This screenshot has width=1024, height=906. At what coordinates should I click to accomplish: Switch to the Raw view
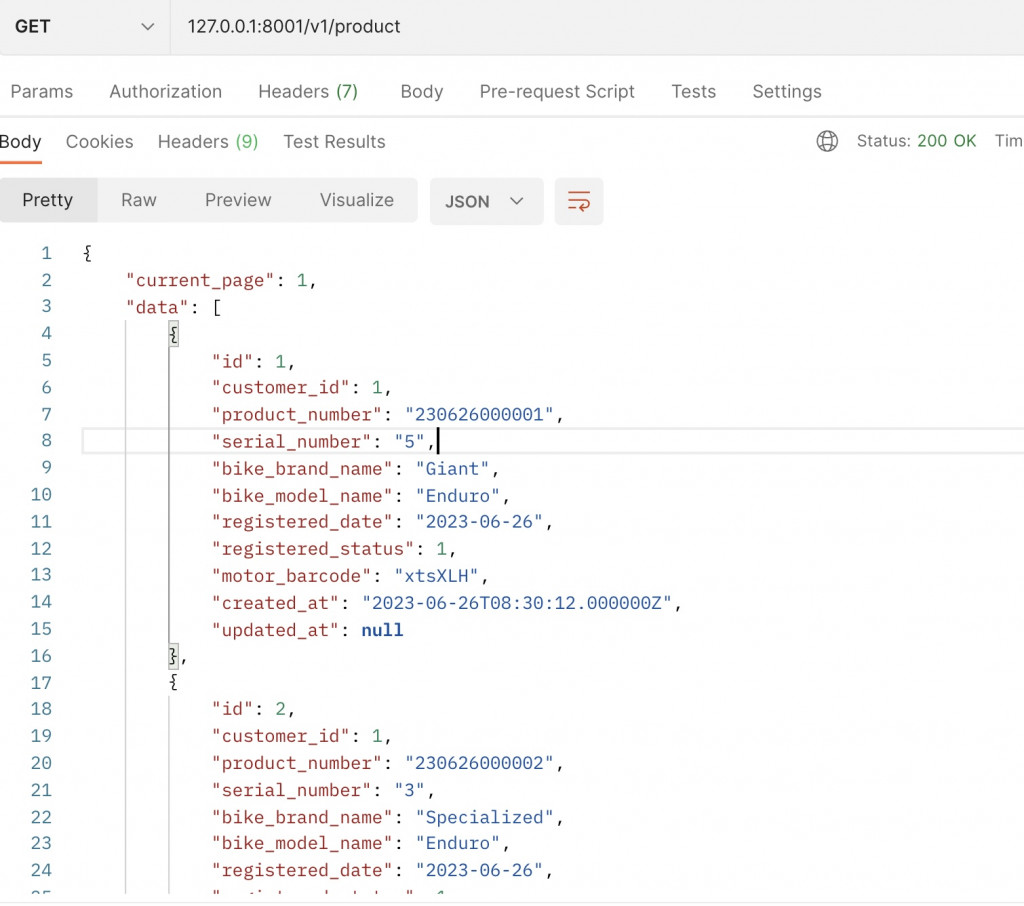139,200
